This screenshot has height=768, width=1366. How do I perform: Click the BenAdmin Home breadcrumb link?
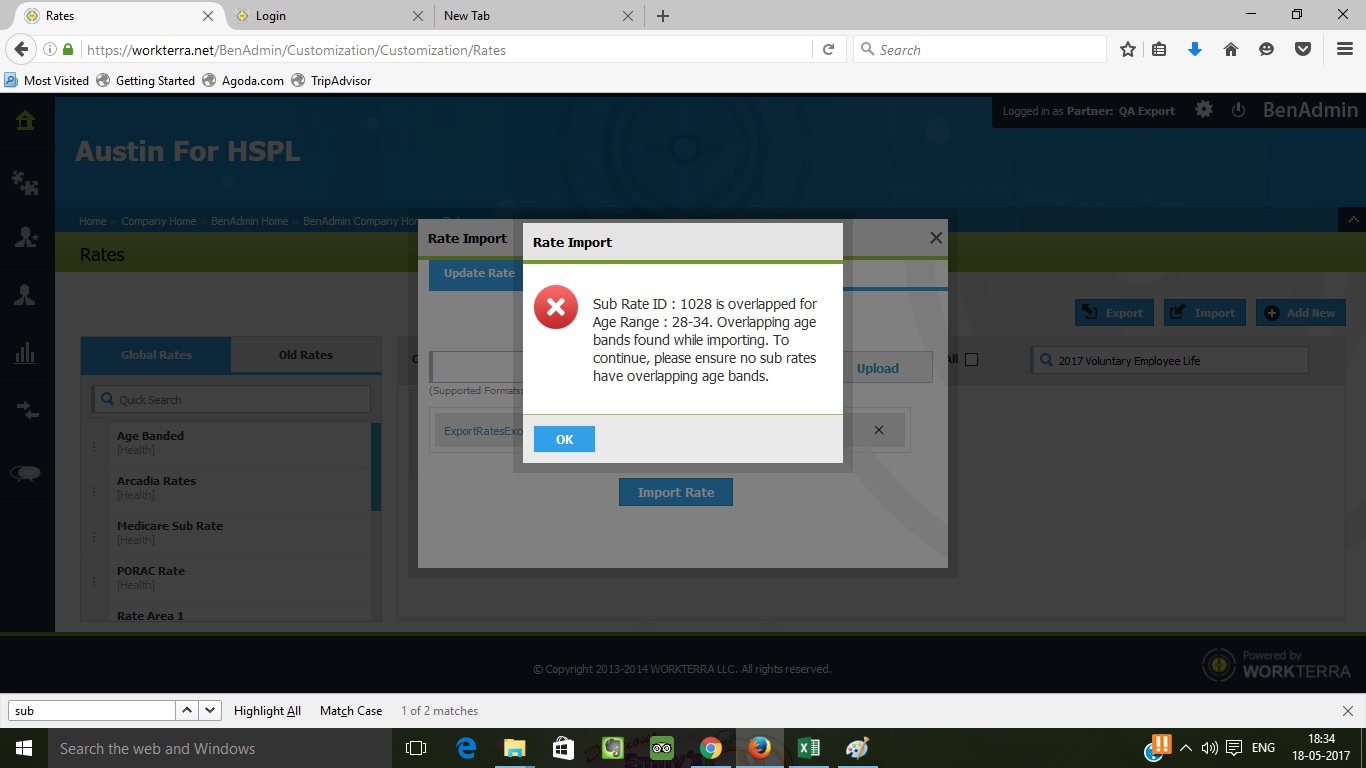click(x=249, y=221)
